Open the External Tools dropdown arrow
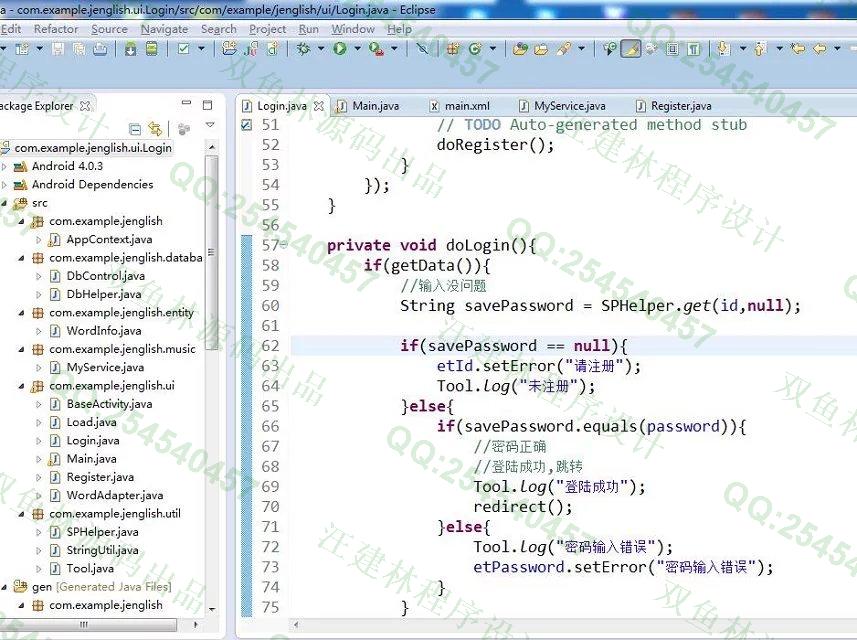Image resolution: width=857 pixels, height=640 pixels. (394, 49)
